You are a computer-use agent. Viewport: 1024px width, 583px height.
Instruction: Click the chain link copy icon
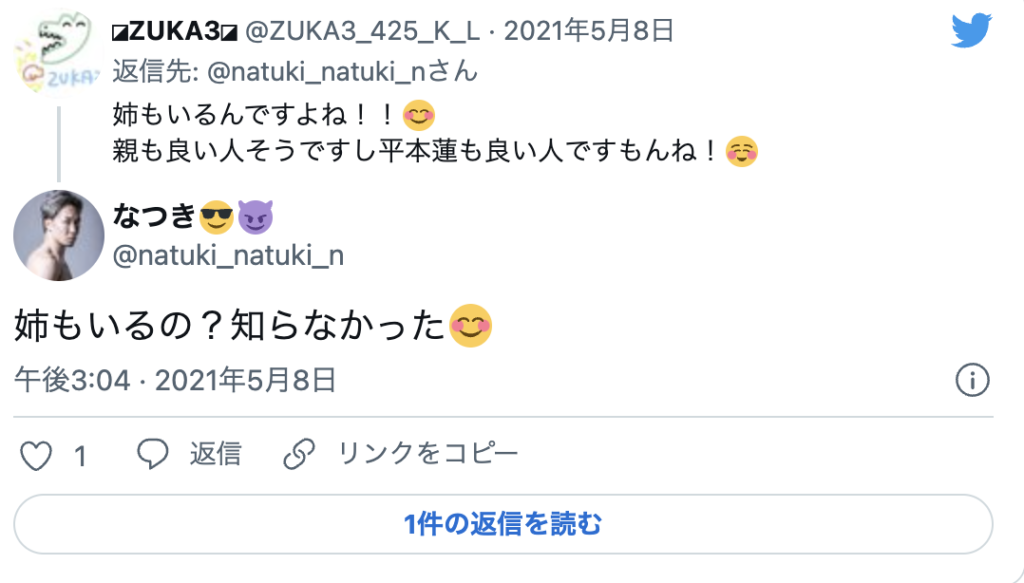coord(298,454)
